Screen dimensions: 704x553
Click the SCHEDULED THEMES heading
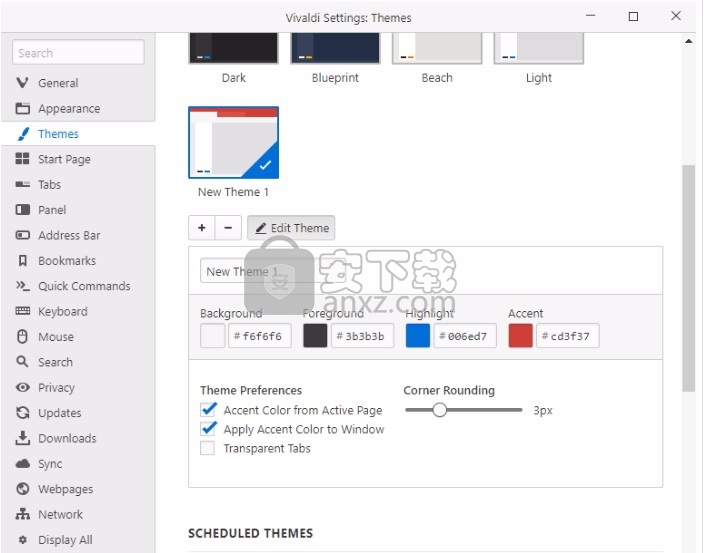coord(251,533)
